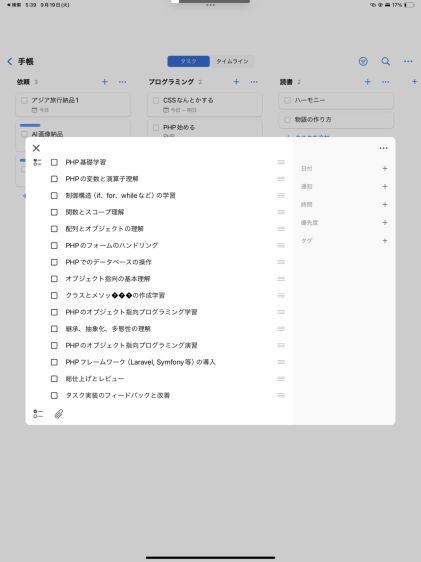Viewport: 421px width, 562px height.
Task: Tap the reorder handle for PHPでのデータベースの操作
Action: coord(281,262)
